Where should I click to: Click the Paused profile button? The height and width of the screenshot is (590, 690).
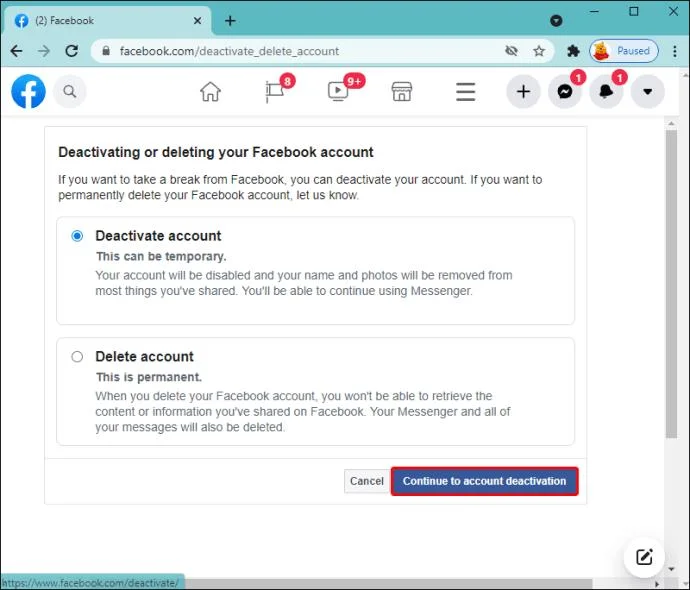tap(624, 51)
